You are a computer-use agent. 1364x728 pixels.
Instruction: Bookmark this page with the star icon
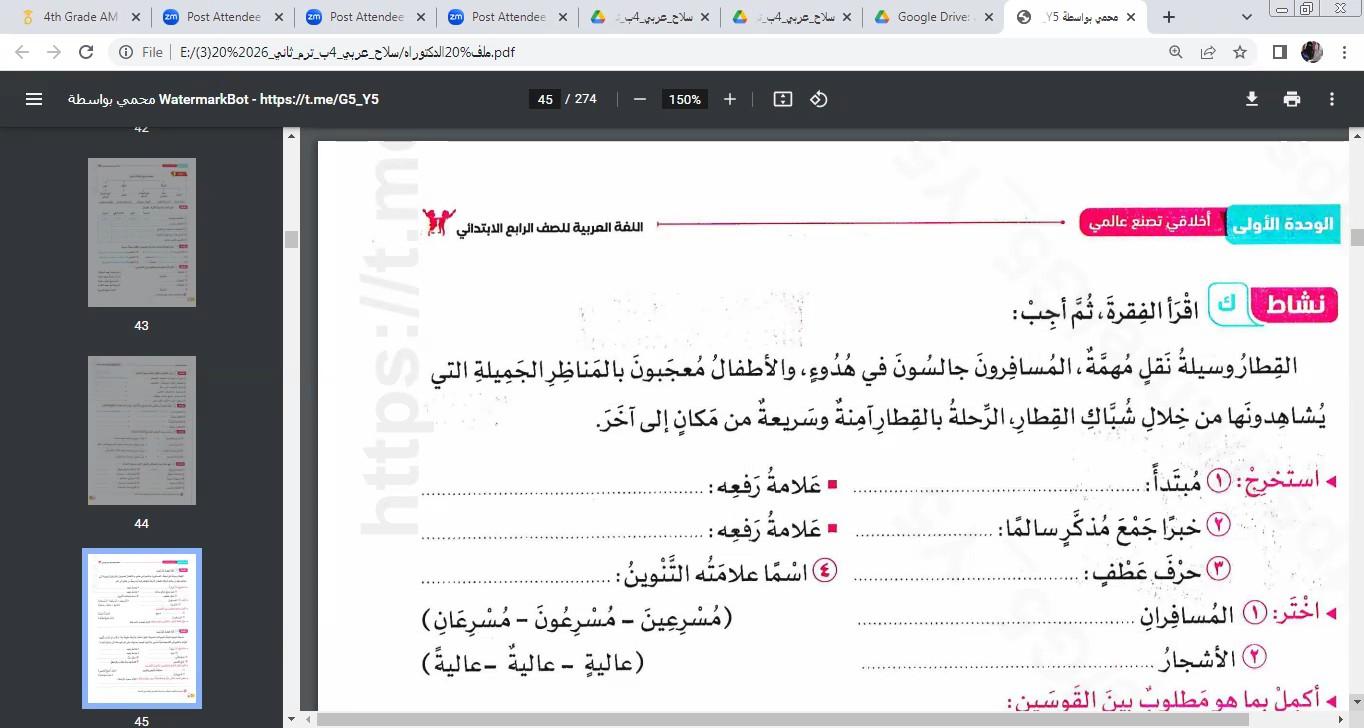point(1240,52)
